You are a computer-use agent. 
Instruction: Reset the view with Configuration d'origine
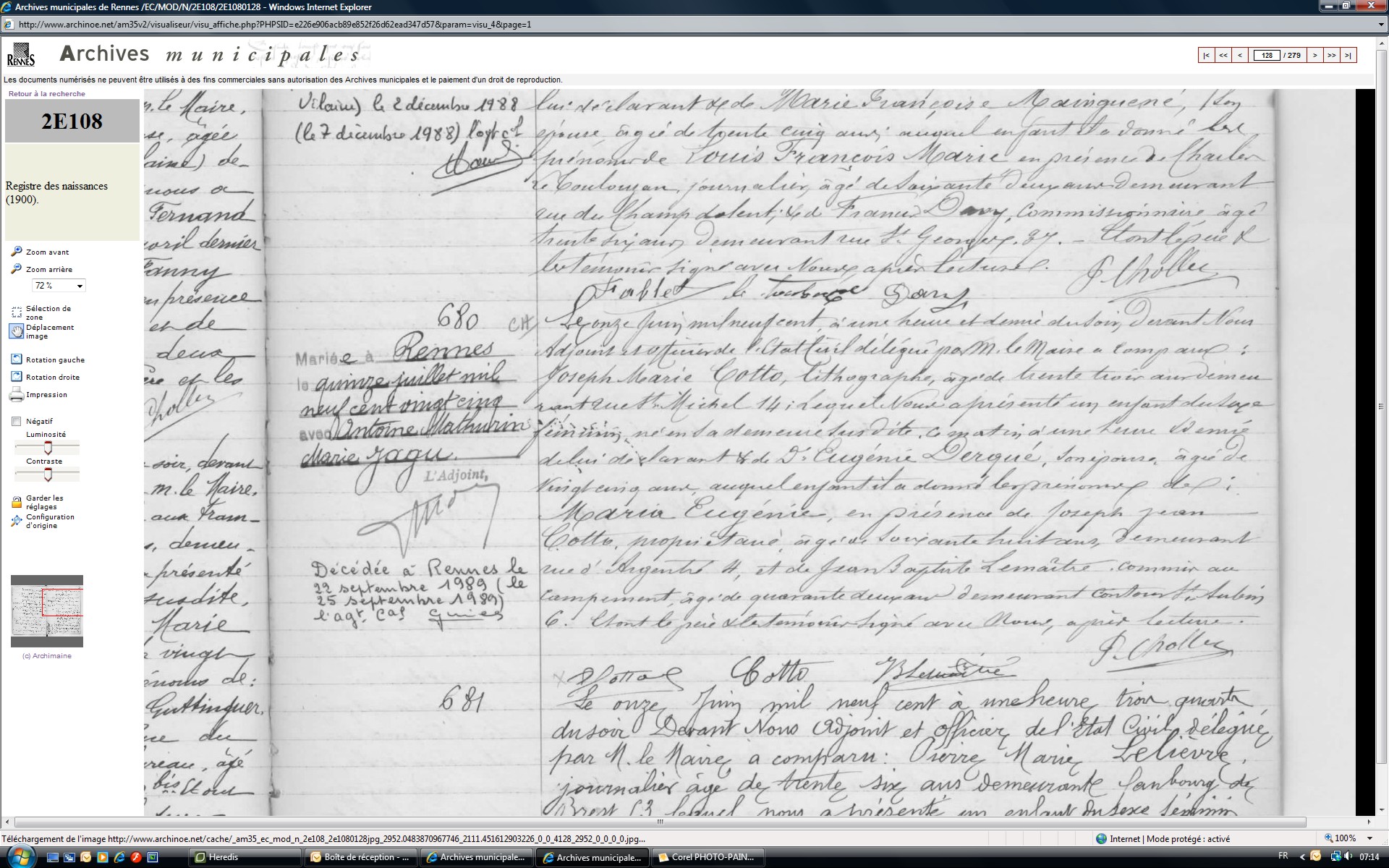[x=17, y=521]
